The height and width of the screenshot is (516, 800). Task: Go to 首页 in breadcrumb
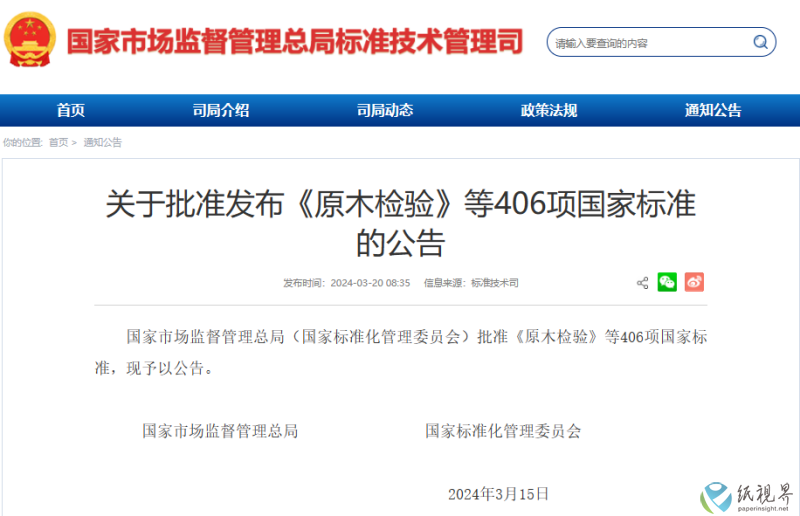coord(58,142)
